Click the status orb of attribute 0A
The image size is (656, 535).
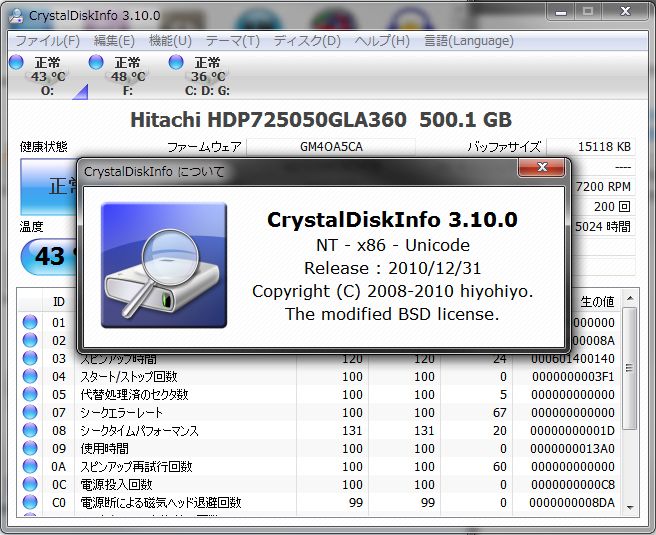(30, 466)
